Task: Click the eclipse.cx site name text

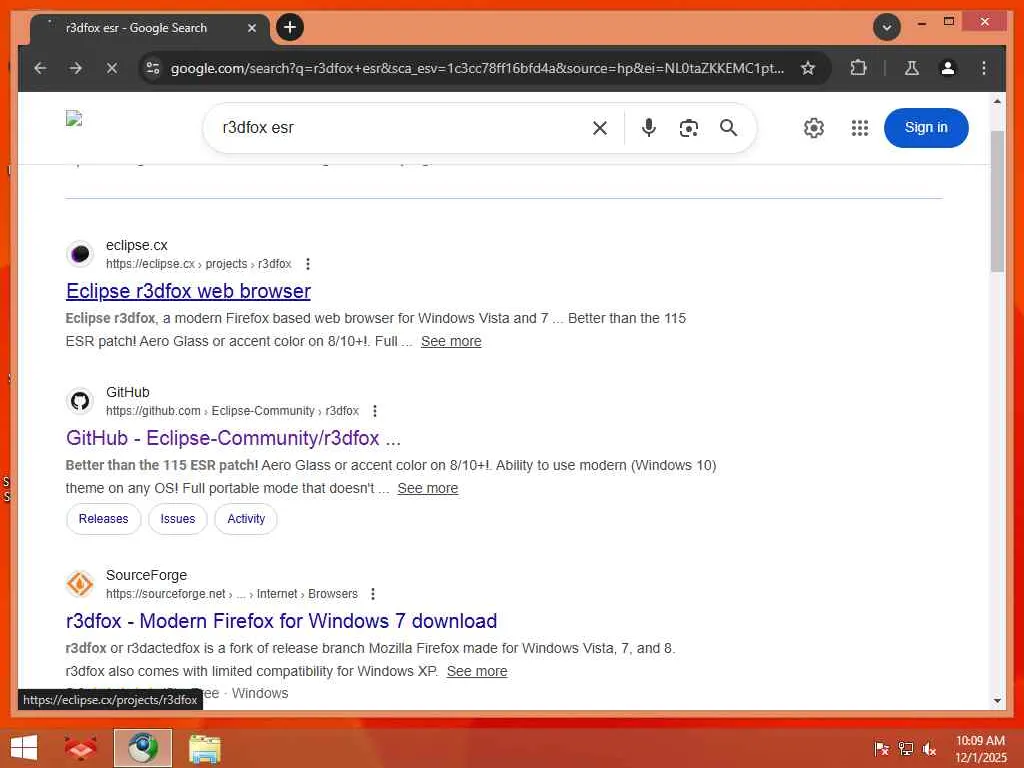Action: (x=136, y=245)
